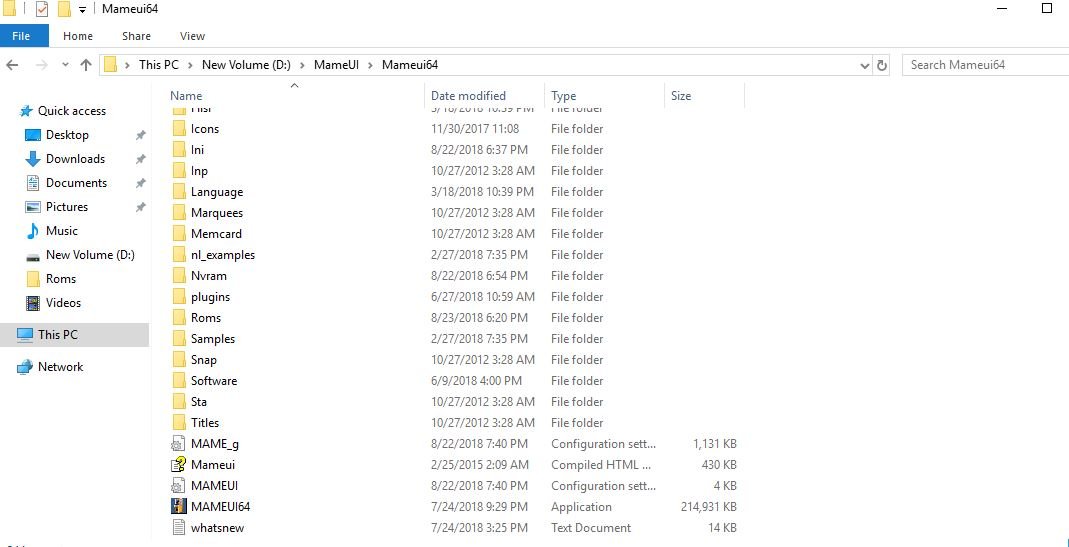Click the Desktop icon in sidebar
Screen dimensions: 1069x547
(x=33, y=135)
